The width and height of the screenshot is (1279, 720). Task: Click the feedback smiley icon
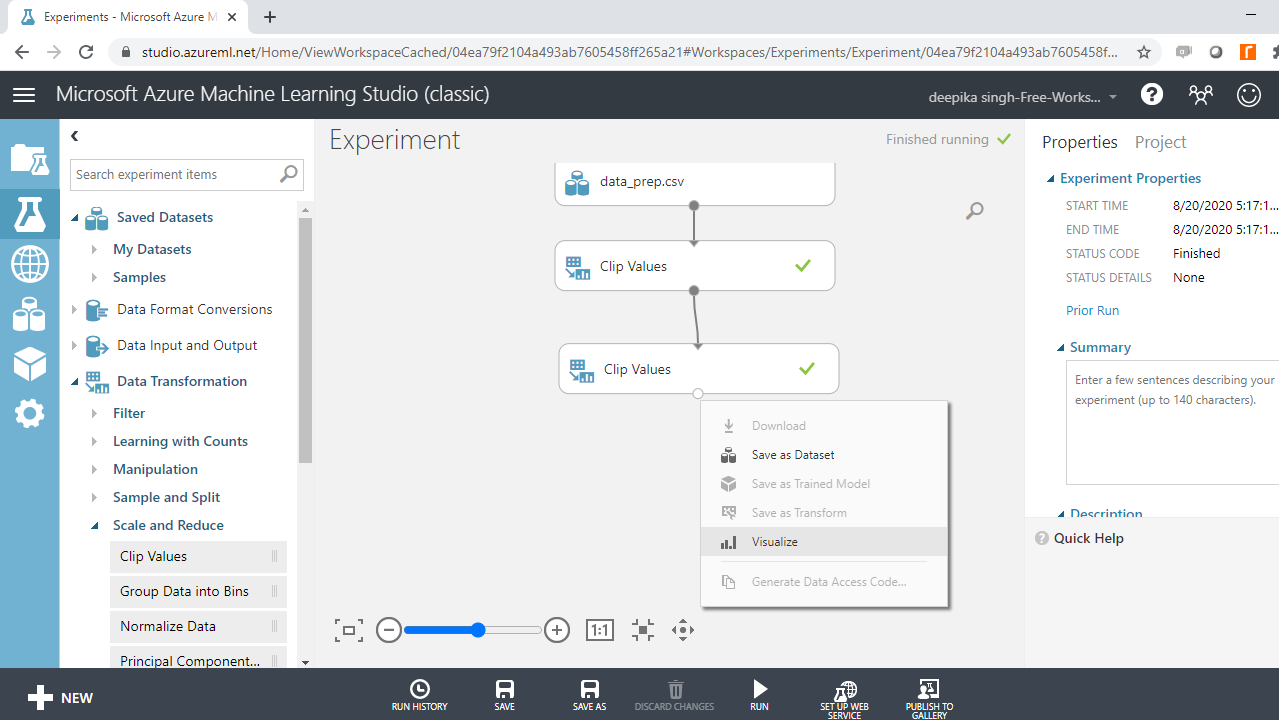click(x=1248, y=95)
